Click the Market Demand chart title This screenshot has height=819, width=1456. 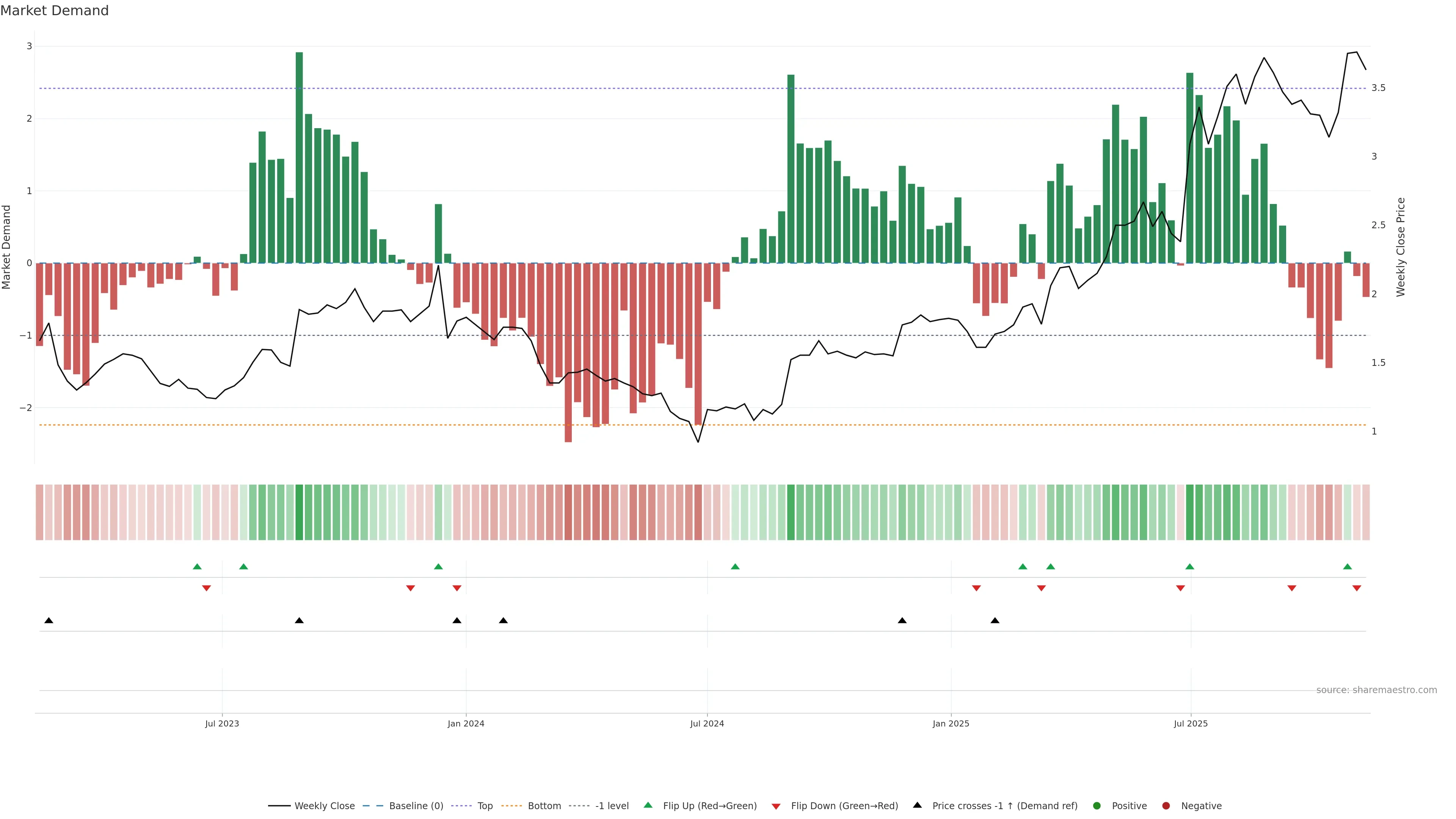(54, 11)
